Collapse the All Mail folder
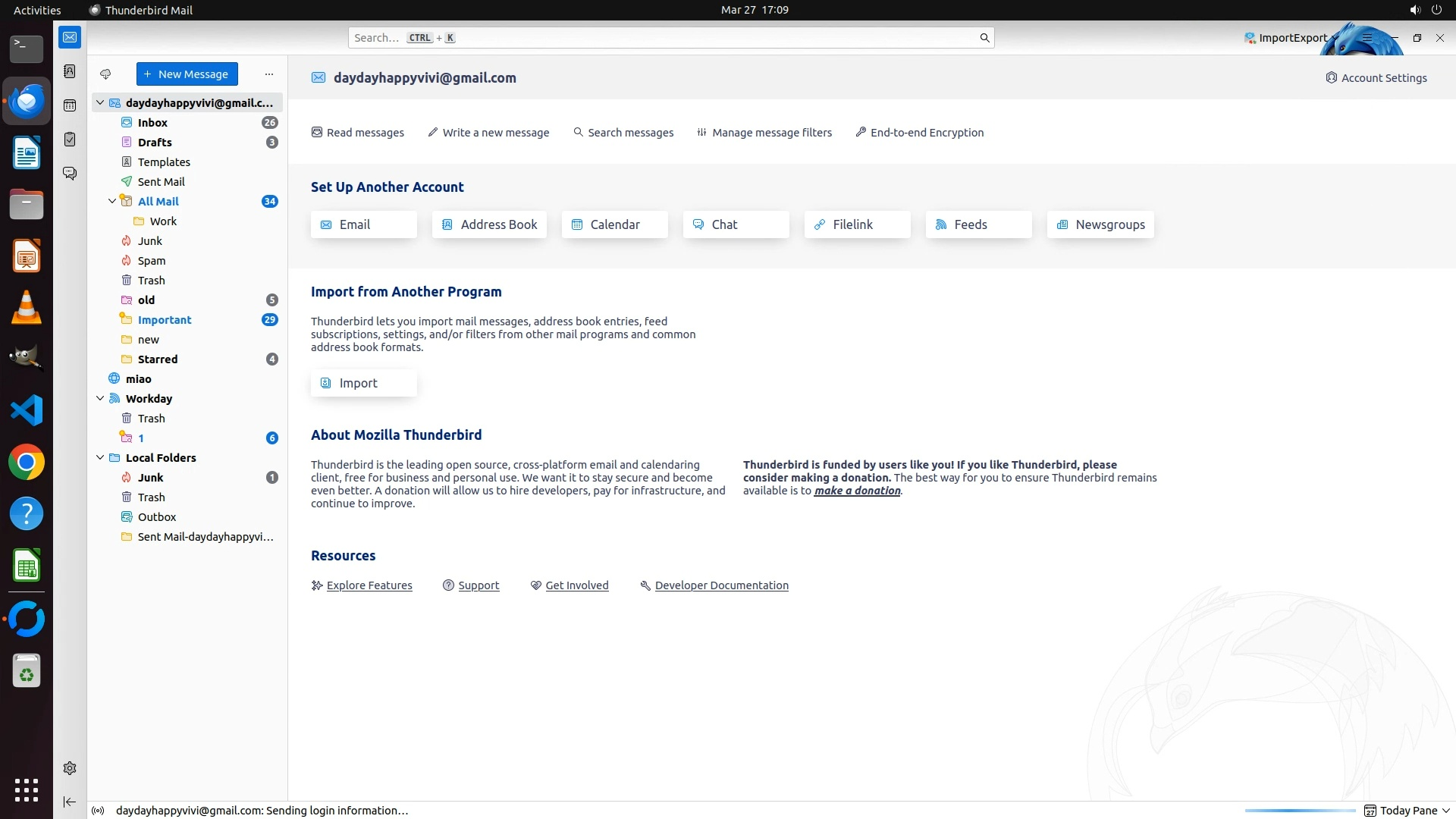Image resolution: width=1456 pixels, height=819 pixels. click(x=112, y=201)
